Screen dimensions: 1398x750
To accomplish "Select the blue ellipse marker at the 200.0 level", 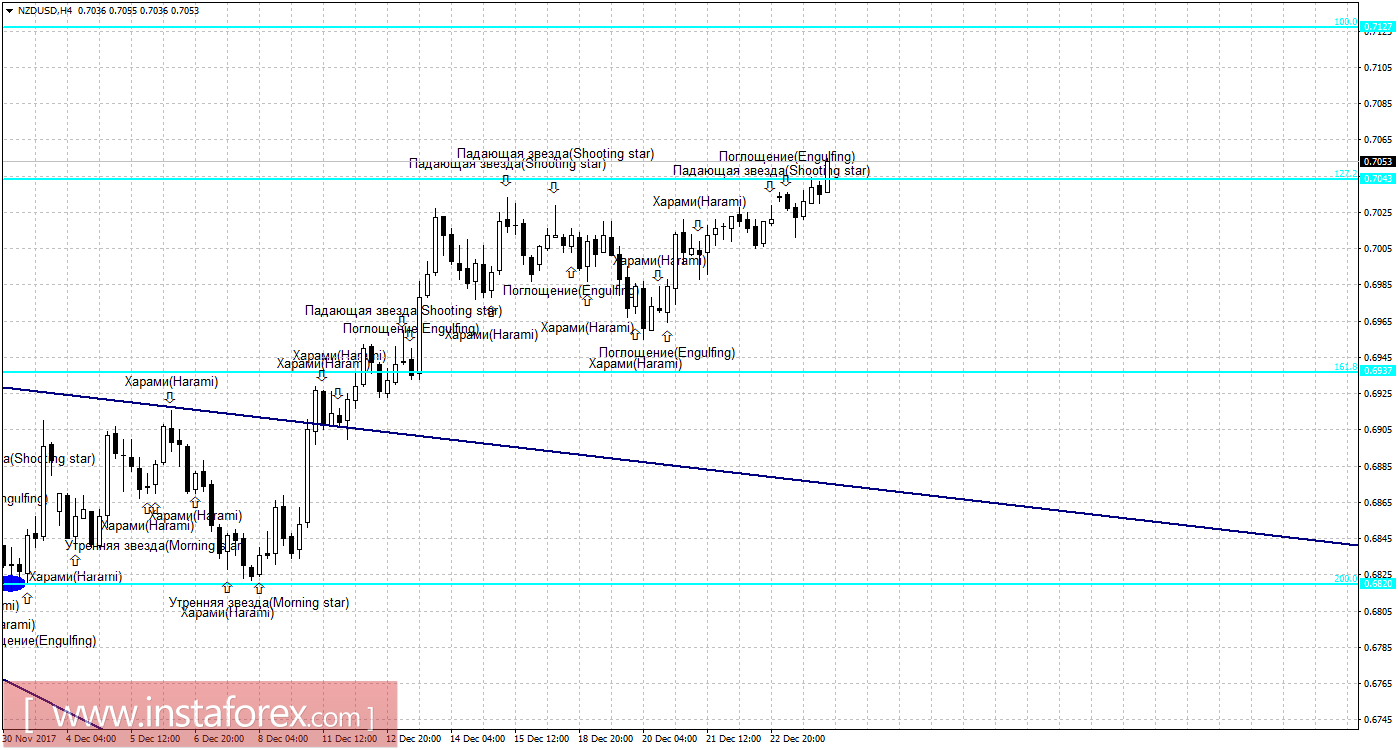I will (x=12, y=583).
